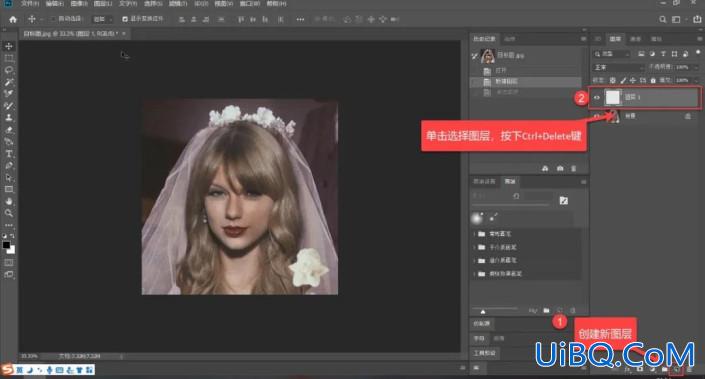Viewport: 705px width, 379px height.
Task: Open the layer blend mode dropdown
Action: coord(618,67)
